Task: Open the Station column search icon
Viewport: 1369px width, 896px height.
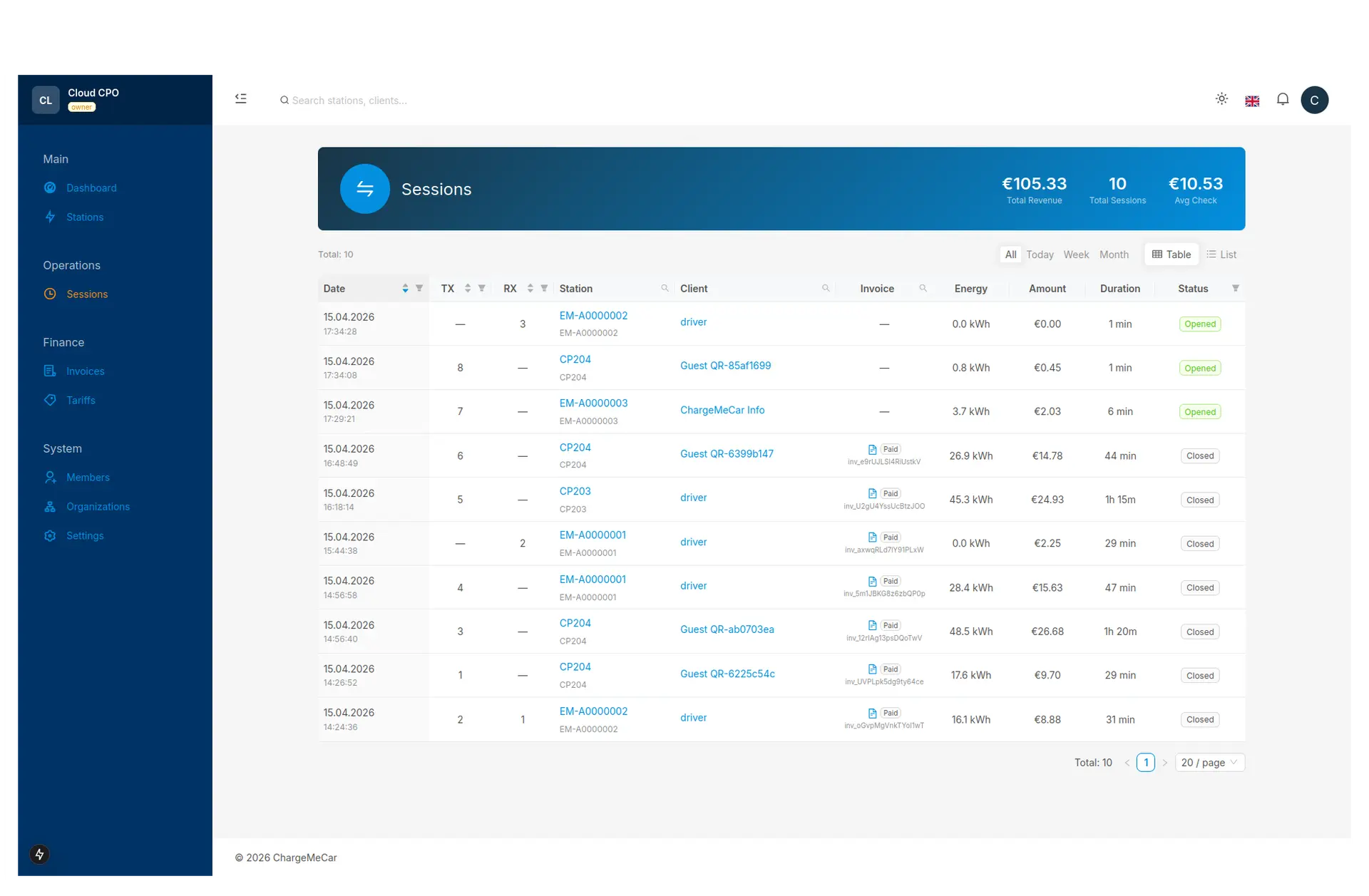Action: click(x=665, y=288)
